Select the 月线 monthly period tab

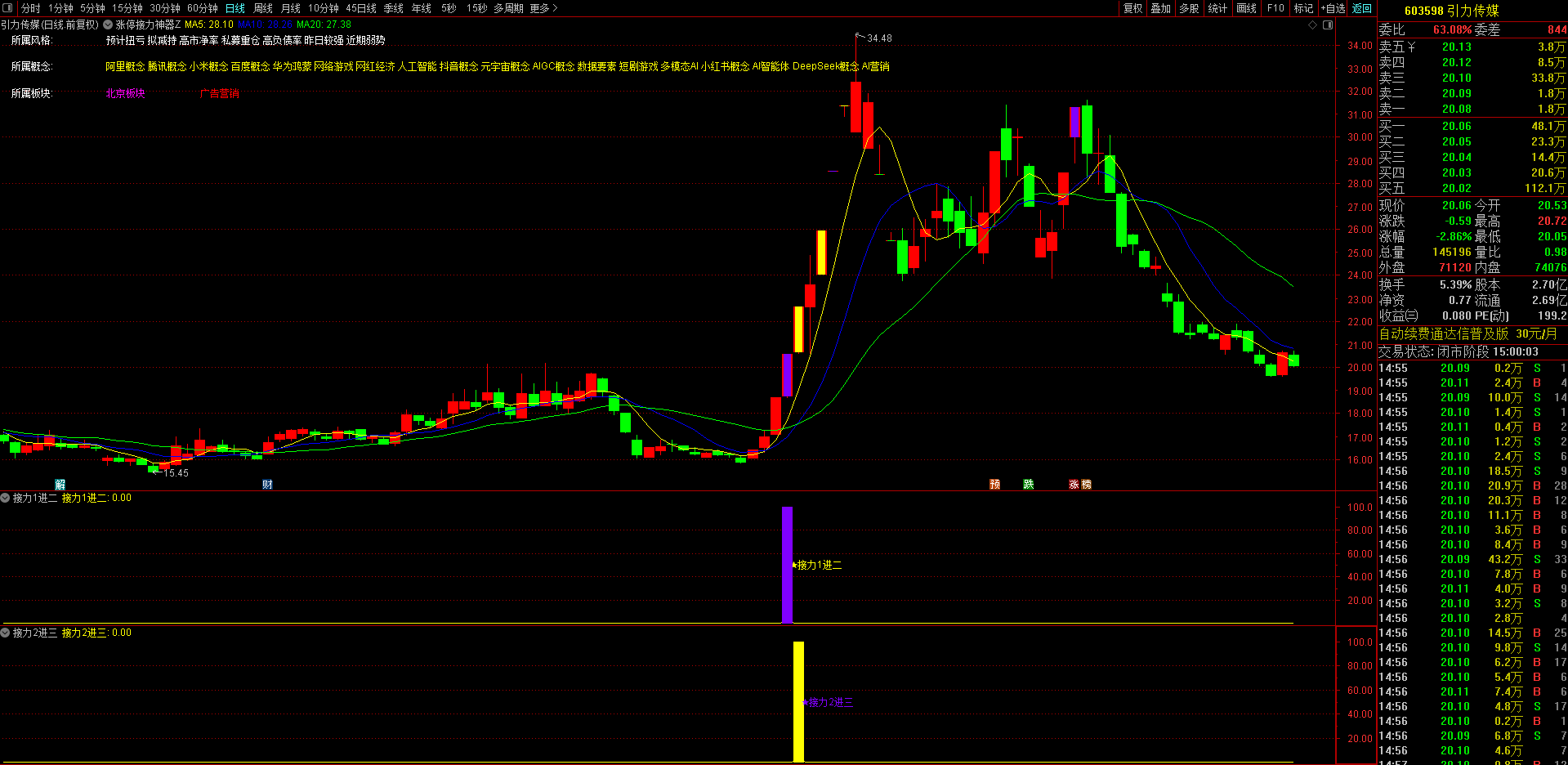291,8
